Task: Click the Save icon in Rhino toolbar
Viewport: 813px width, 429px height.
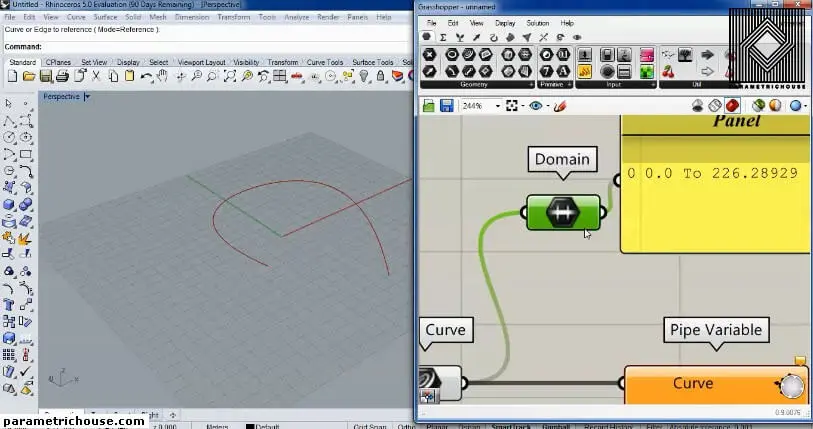Action: [45, 76]
